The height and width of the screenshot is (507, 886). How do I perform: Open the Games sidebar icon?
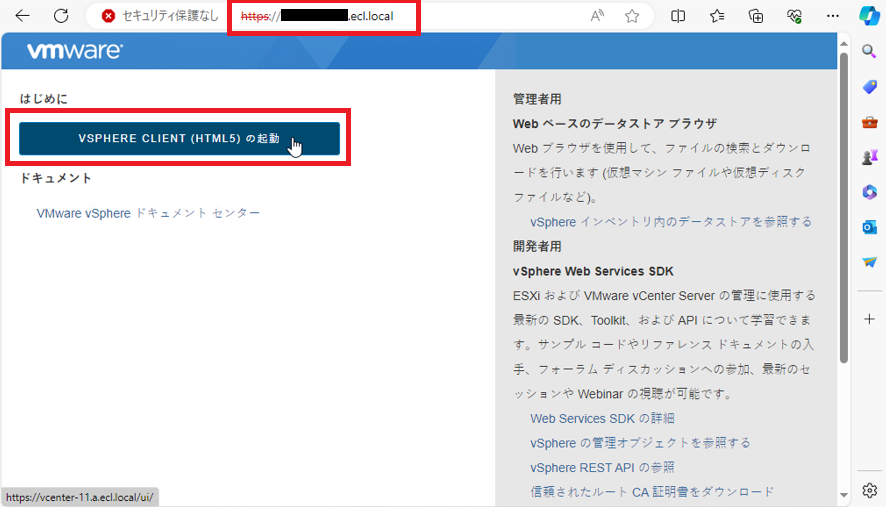[x=869, y=157]
